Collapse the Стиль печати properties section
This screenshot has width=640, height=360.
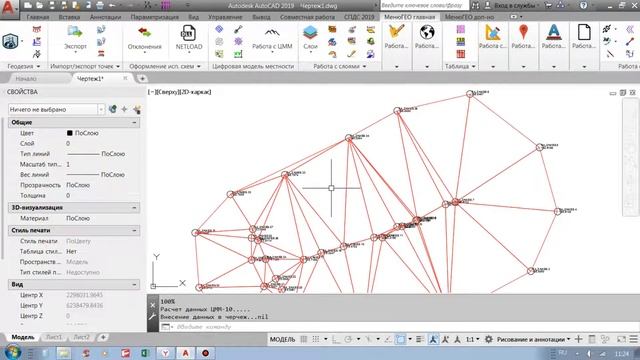coord(134,231)
